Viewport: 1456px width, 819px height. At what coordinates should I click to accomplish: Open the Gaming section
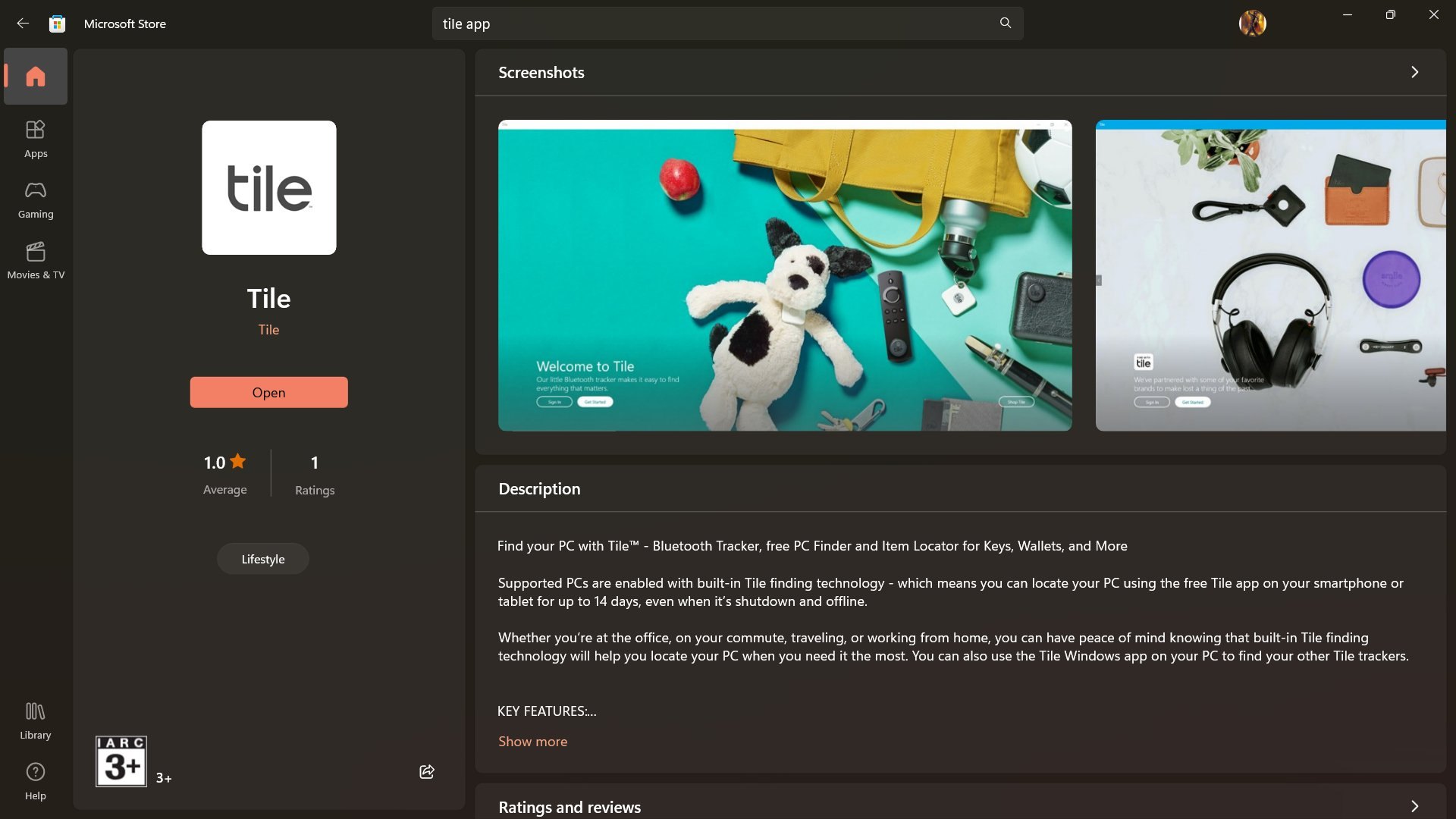click(x=36, y=199)
